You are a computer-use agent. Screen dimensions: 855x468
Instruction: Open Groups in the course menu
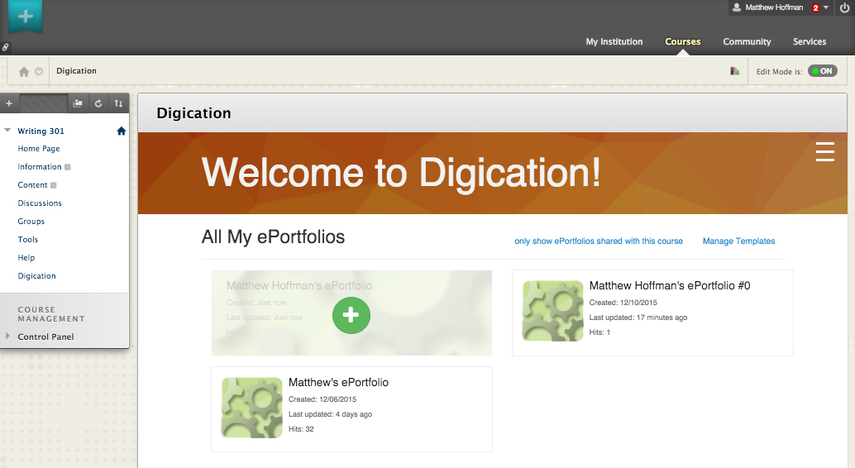click(31, 221)
